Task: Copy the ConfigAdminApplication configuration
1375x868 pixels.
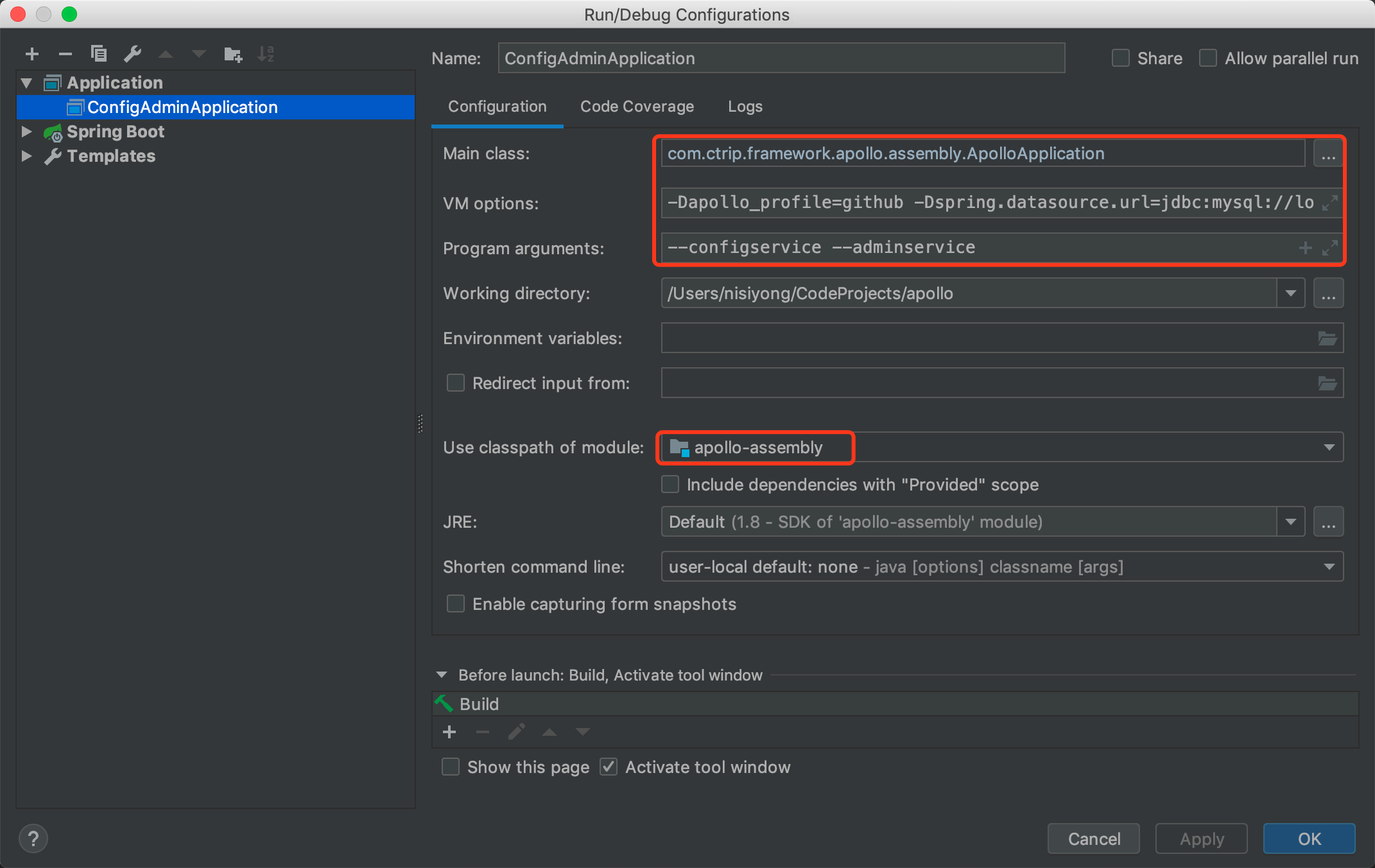Action: [x=99, y=54]
